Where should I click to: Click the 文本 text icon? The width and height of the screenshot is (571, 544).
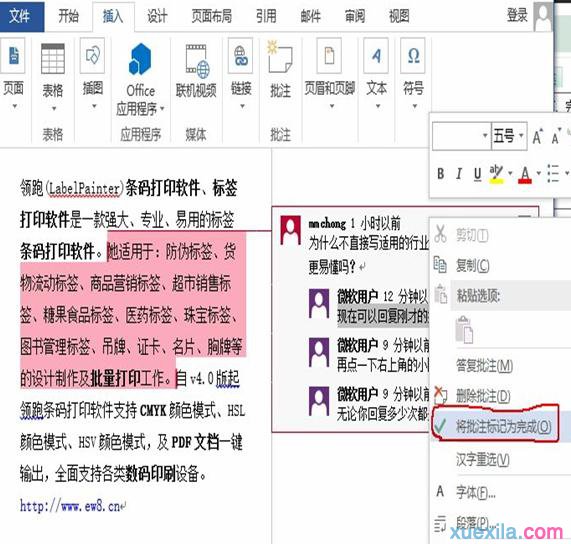click(376, 55)
